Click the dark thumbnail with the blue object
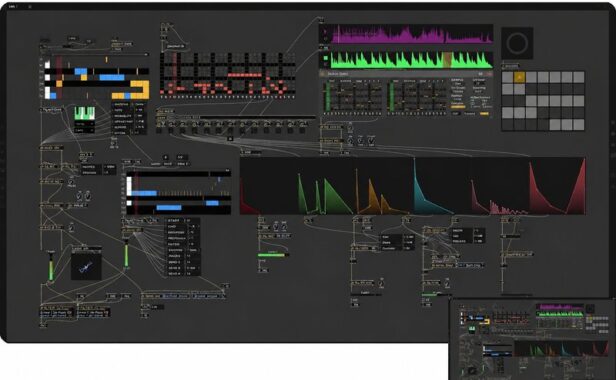This screenshot has height=380, width=616. [86, 266]
